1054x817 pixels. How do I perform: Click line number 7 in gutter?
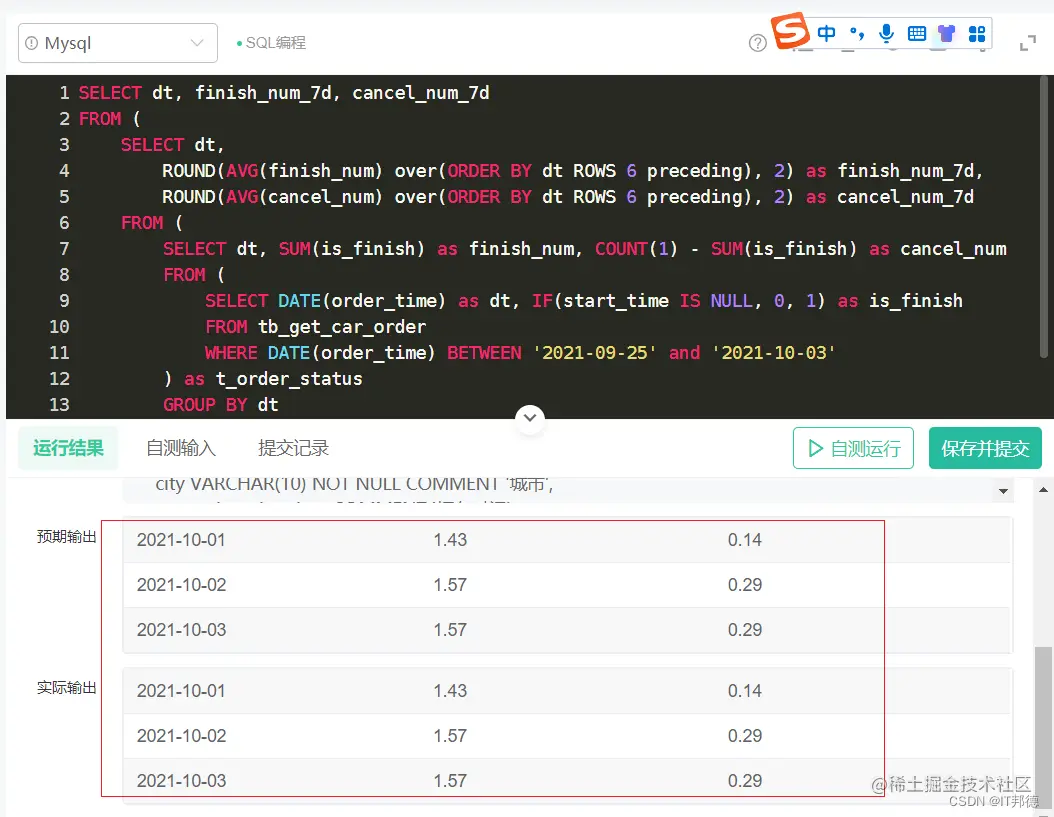pos(64,249)
